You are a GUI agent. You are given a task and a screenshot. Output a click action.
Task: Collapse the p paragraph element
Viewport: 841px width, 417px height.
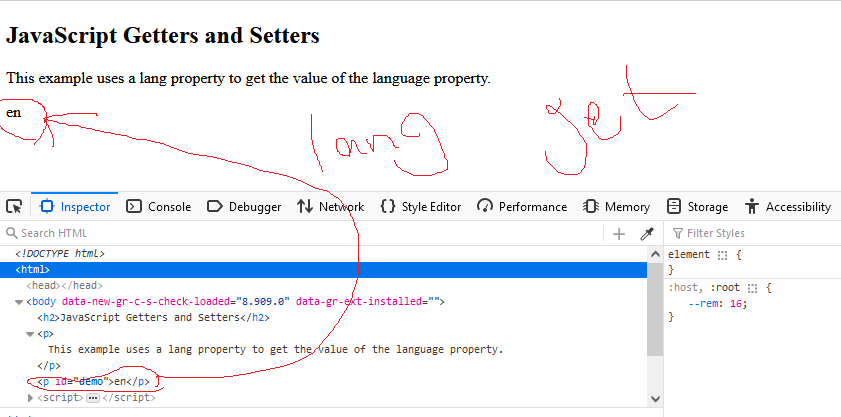coord(29,334)
